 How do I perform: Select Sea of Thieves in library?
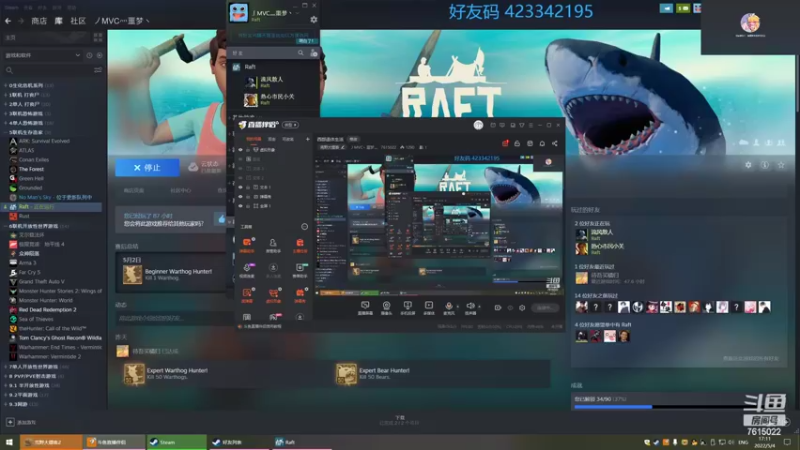[36, 319]
